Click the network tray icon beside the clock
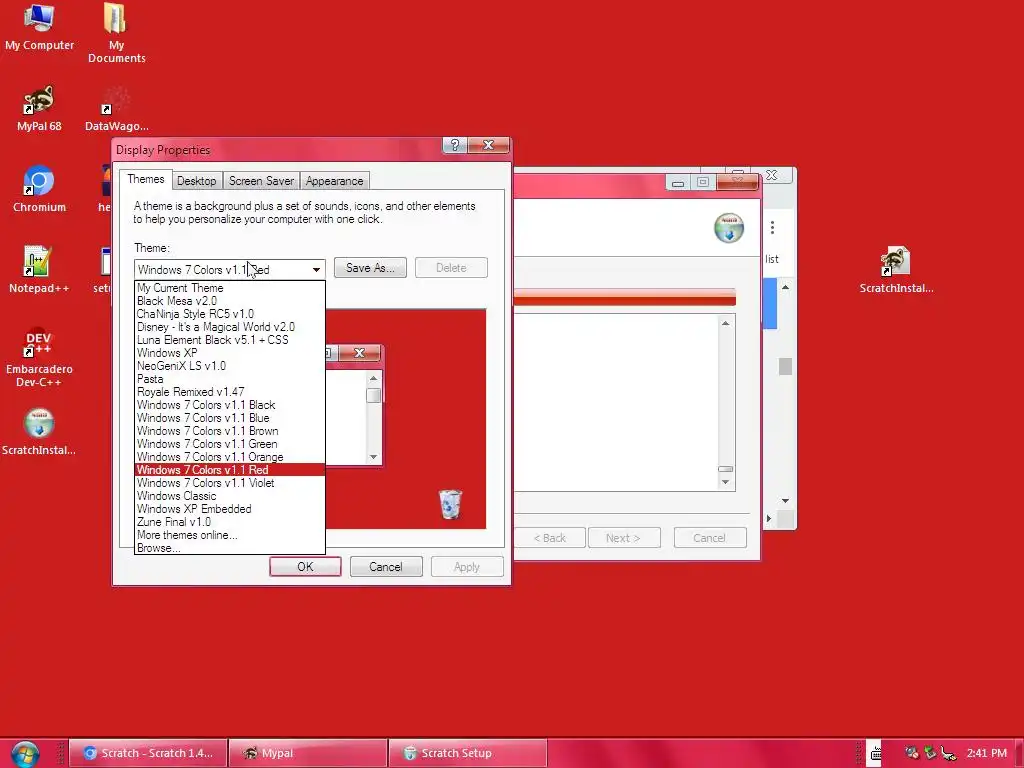 [x=948, y=754]
